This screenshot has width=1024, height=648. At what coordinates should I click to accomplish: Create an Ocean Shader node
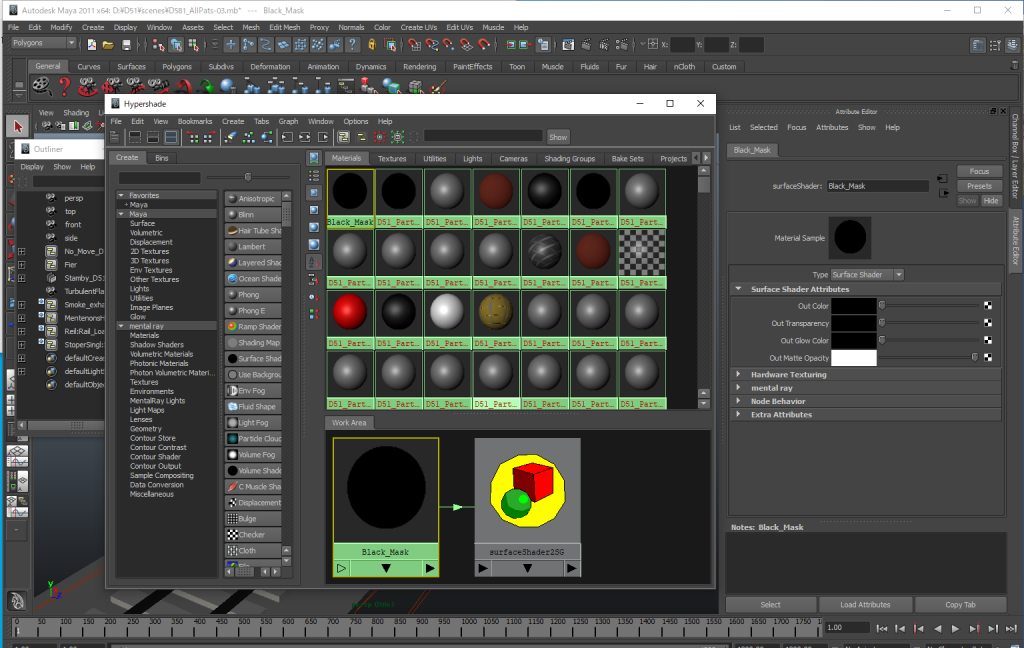(x=253, y=278)
